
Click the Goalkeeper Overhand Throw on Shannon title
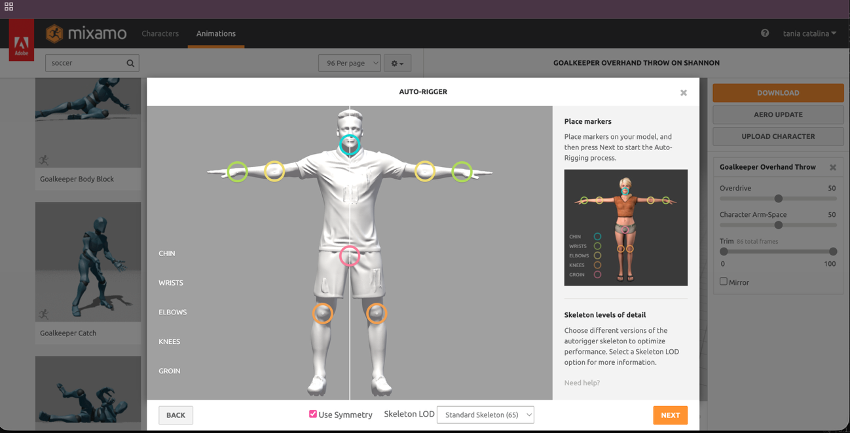tap(636, 63)
